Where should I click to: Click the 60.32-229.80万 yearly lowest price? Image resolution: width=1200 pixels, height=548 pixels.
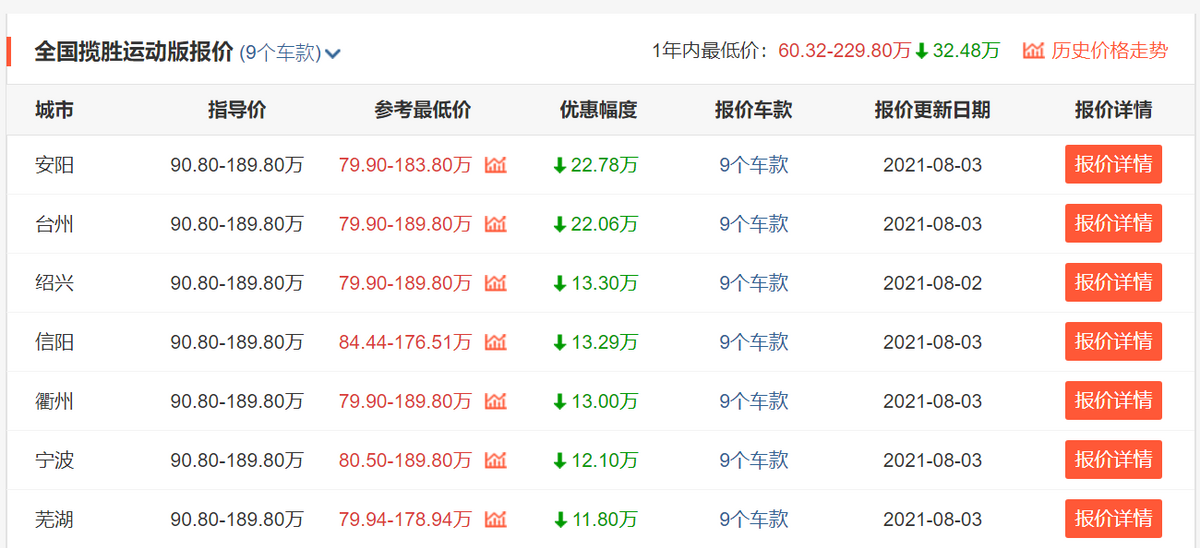click(844, 50)
